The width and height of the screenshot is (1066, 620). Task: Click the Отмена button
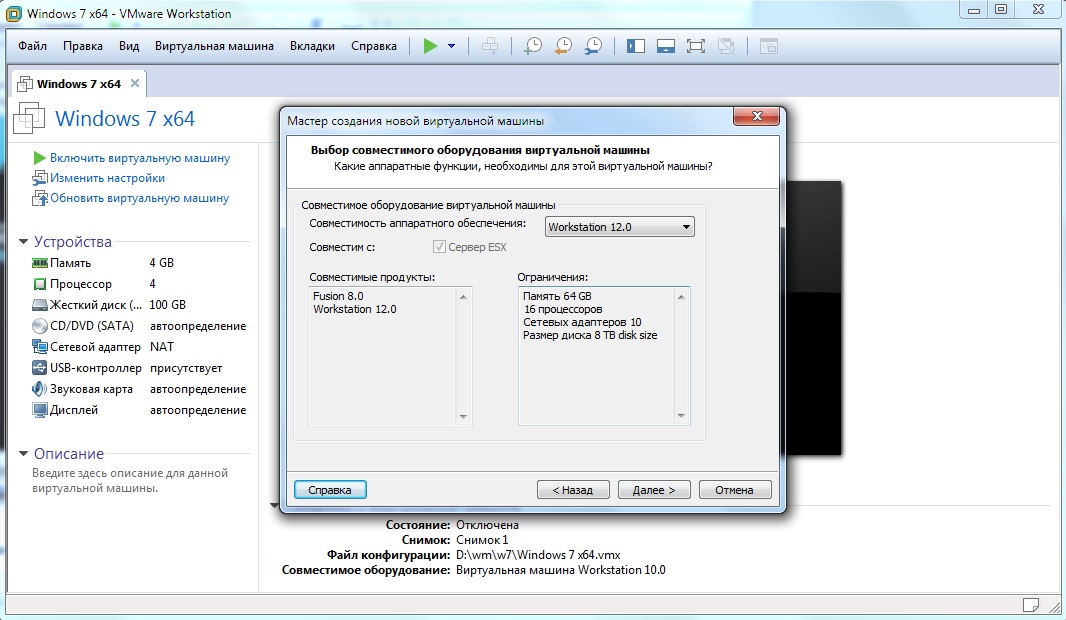[x=735, y=489]
